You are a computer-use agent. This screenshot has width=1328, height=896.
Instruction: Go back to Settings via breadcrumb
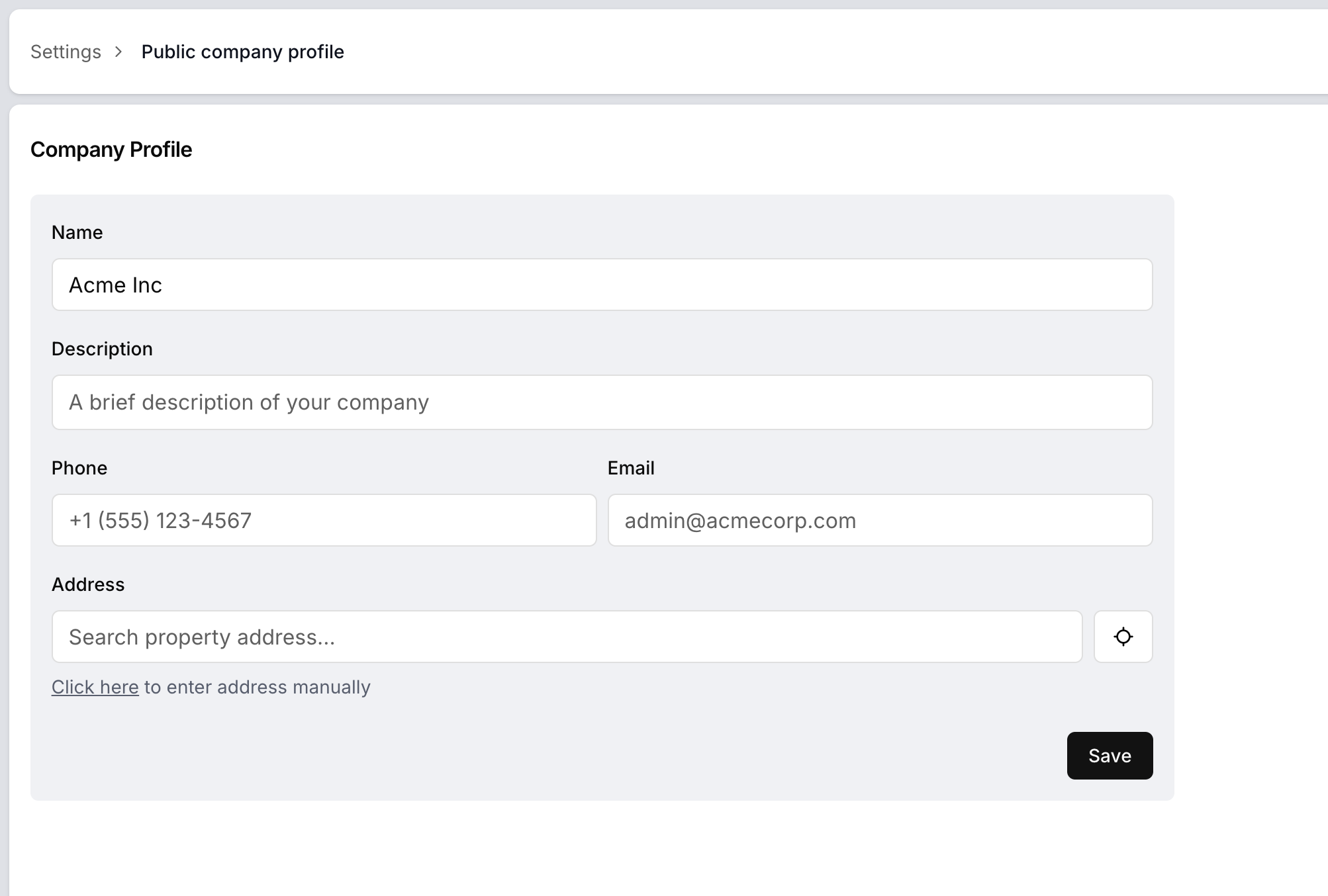tap(66, 52)
